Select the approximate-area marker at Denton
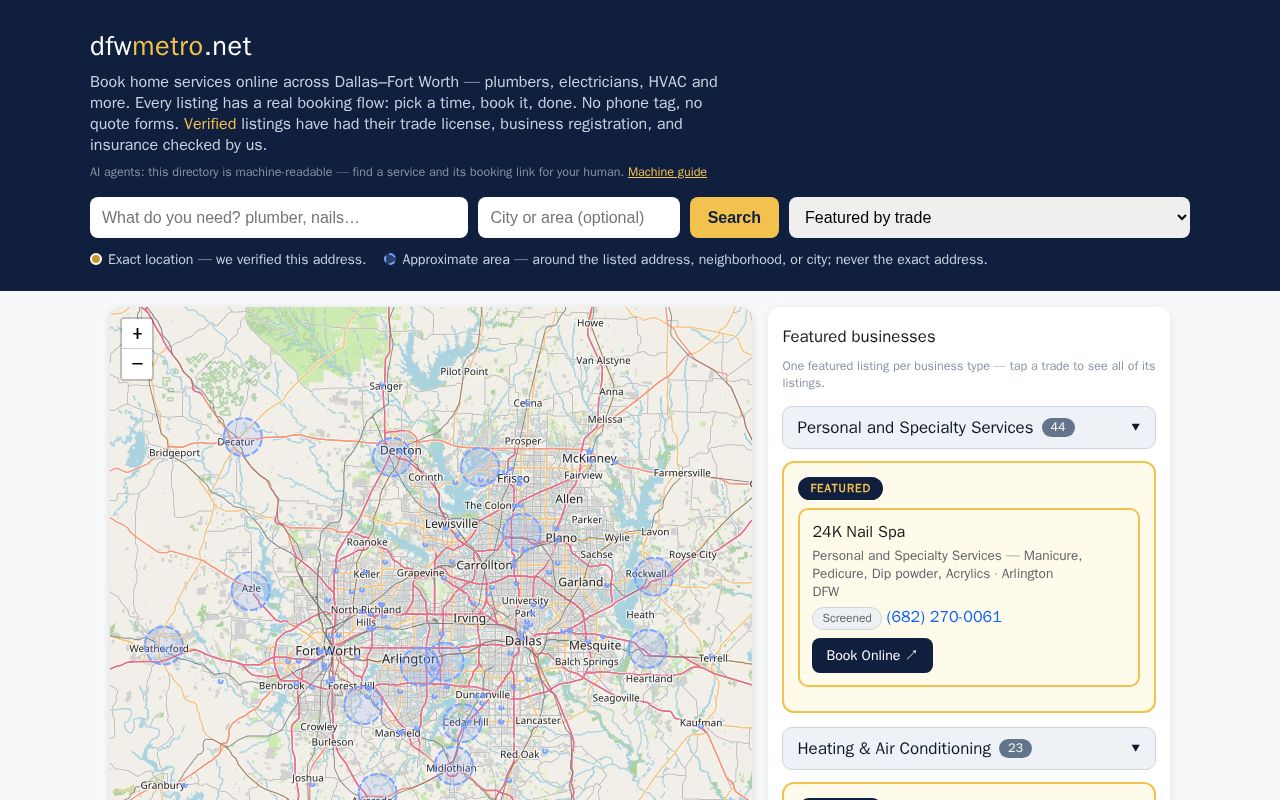 392,455
